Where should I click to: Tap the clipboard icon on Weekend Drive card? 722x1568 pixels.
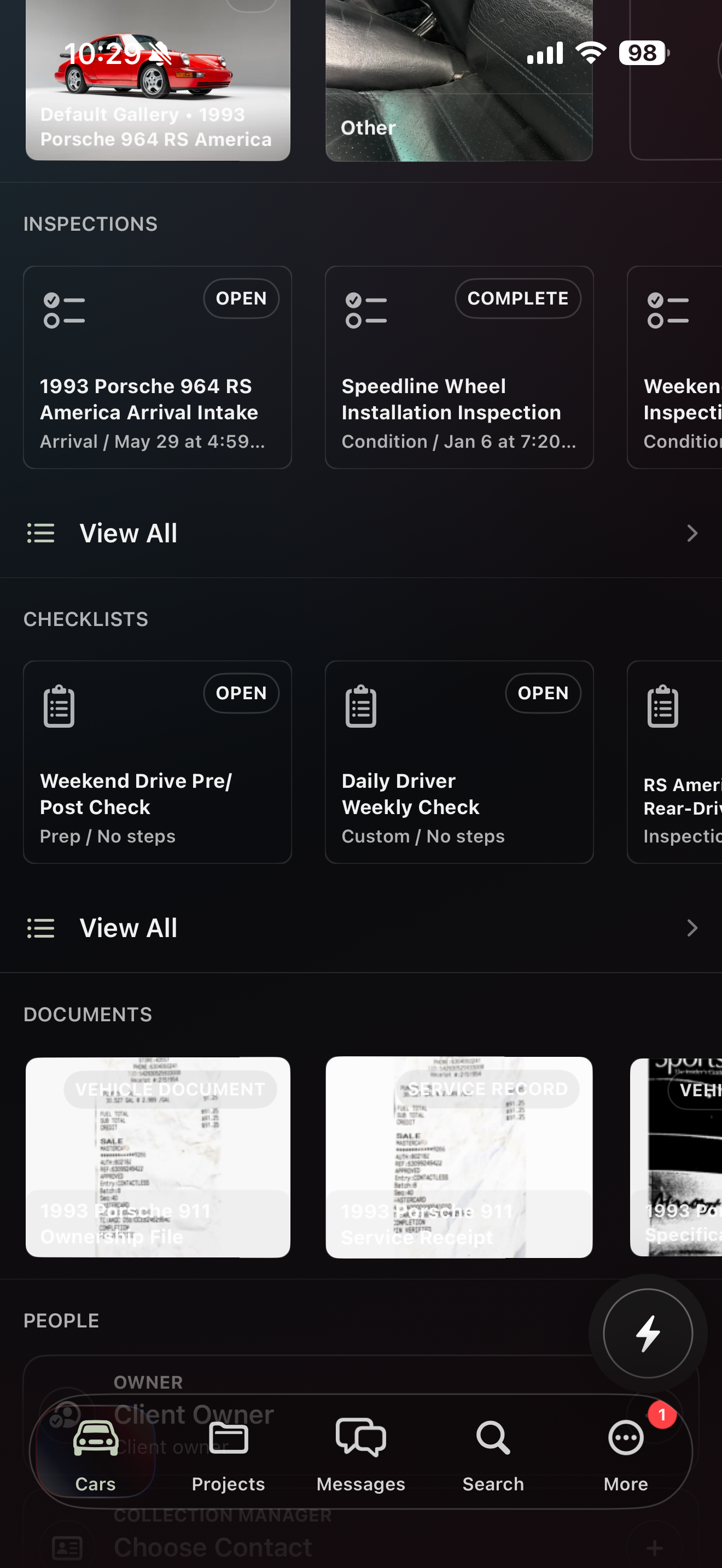coord(59,706)
